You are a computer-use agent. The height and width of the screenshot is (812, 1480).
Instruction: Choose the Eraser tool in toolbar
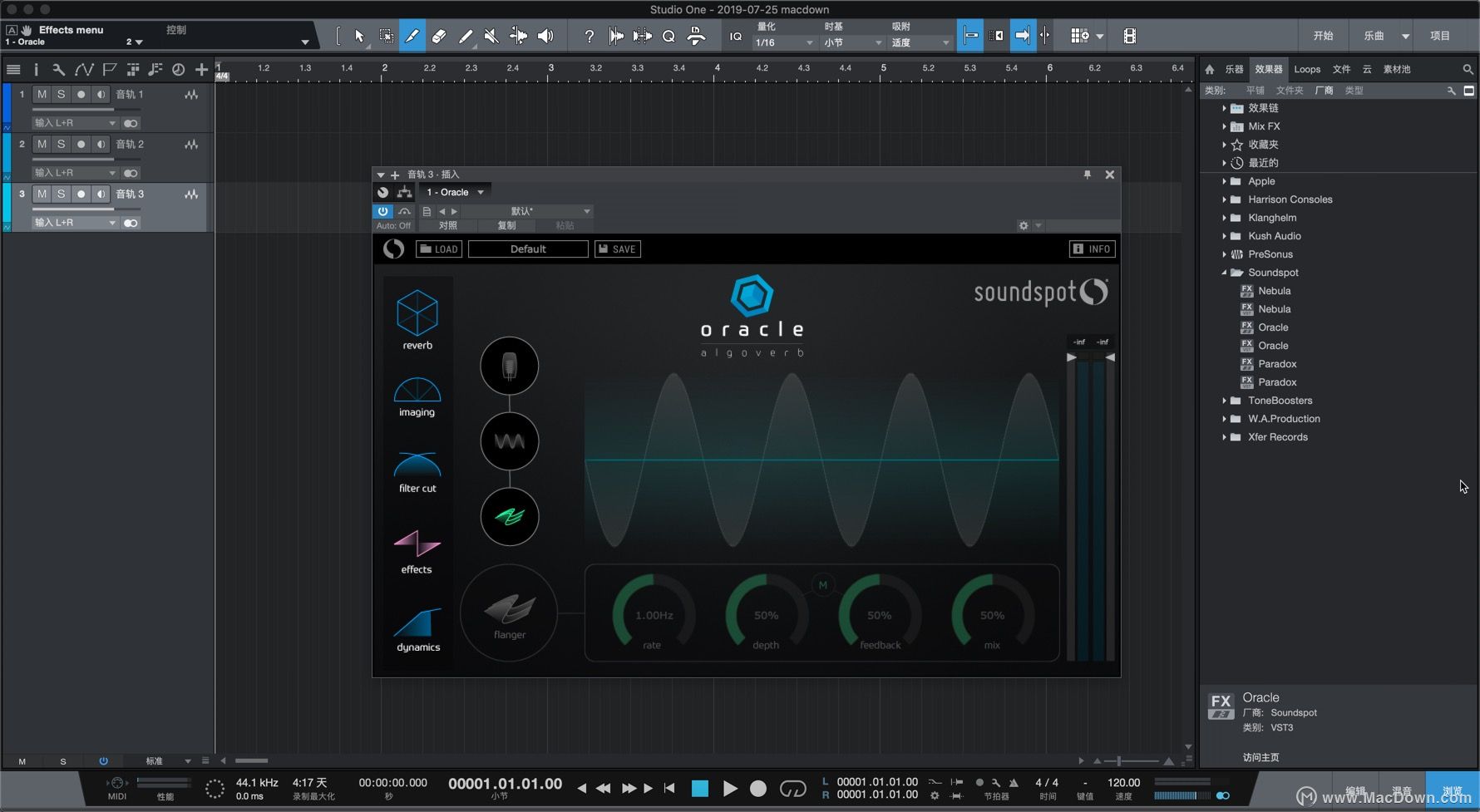point(439,36)
